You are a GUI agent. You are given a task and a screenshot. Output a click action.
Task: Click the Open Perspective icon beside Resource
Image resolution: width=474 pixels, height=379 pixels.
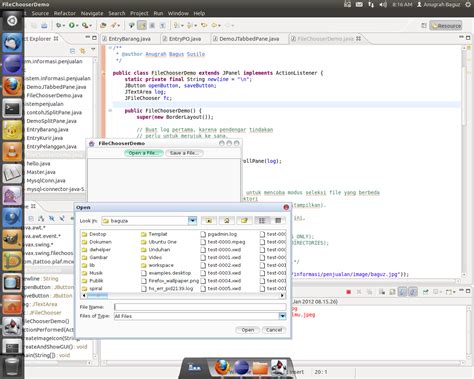pos(424,26)
